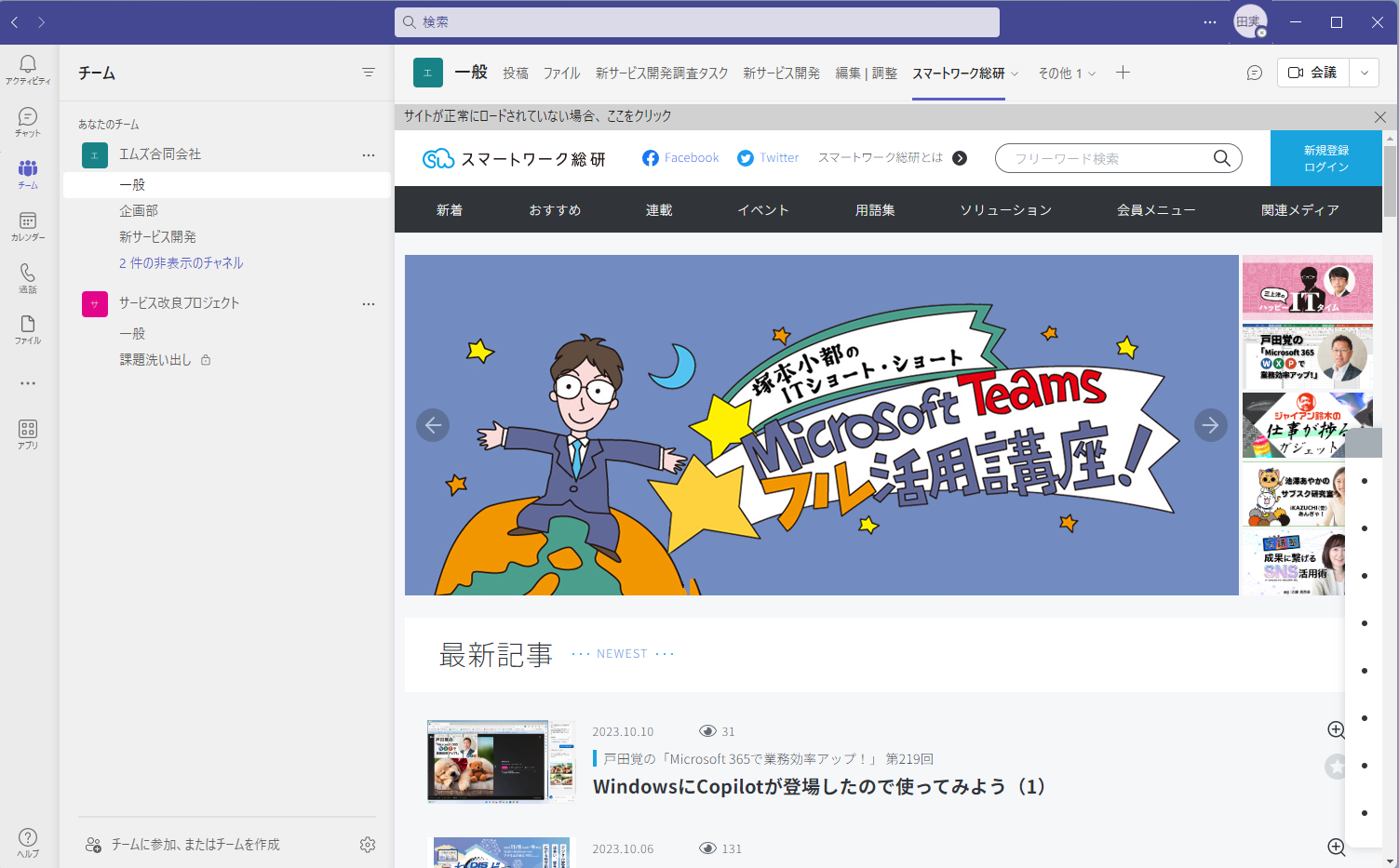
Task: Click the team filter icon
Action: (369, 73)
